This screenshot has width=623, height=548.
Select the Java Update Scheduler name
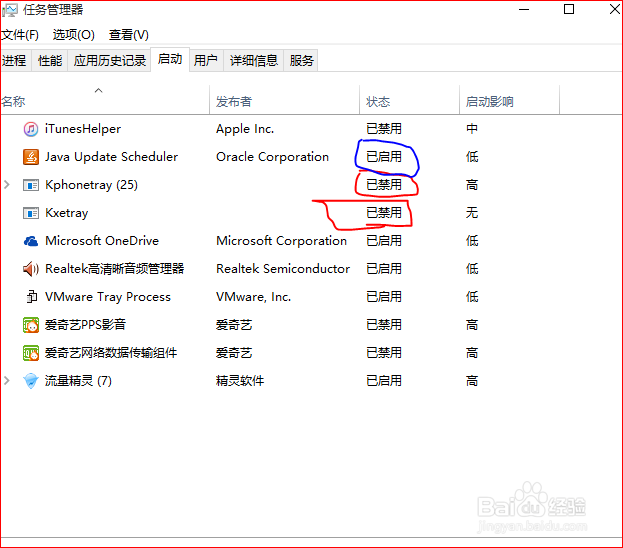[x=111, y=157]
